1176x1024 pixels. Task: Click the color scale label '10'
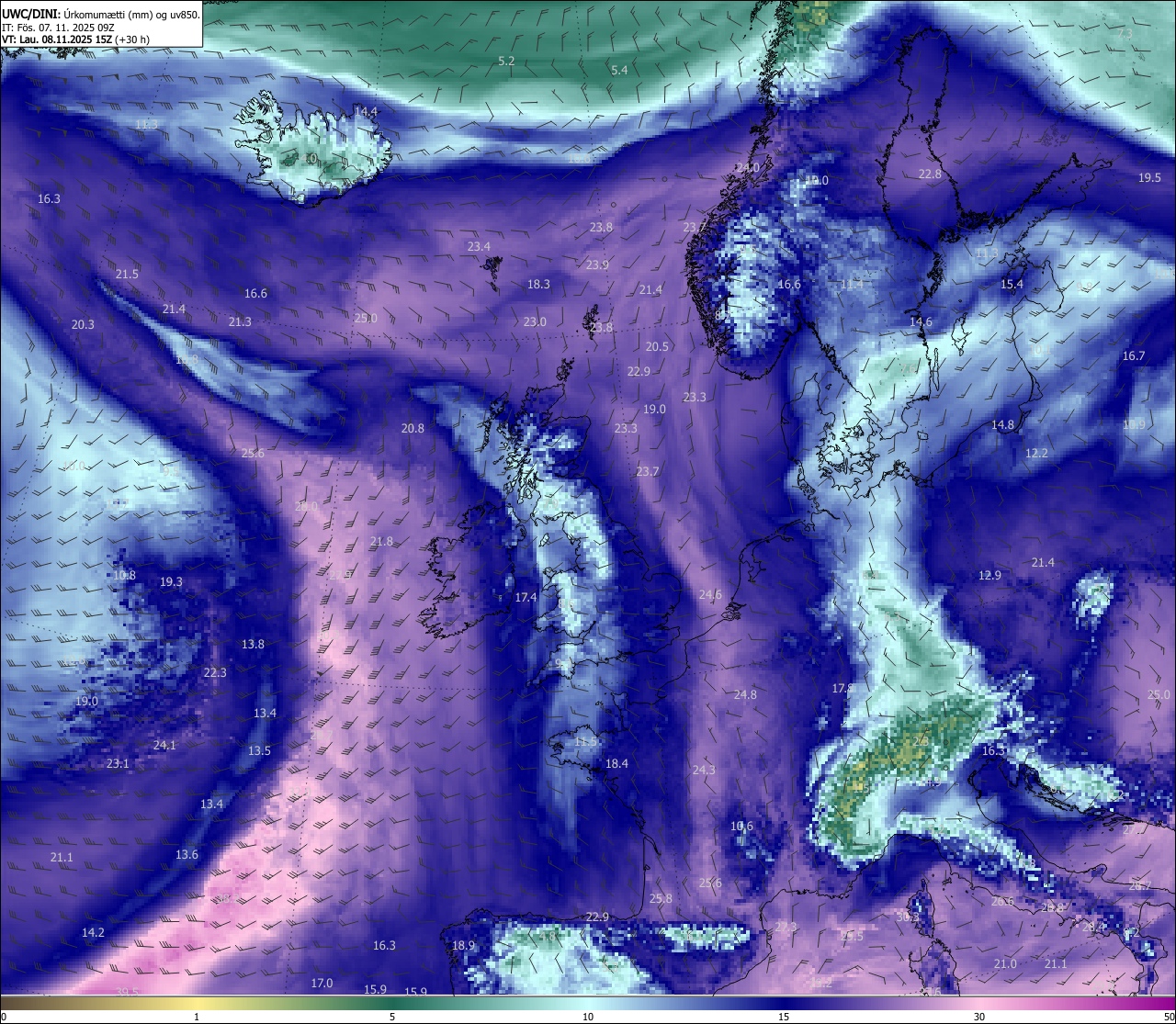pos(588,1017)
